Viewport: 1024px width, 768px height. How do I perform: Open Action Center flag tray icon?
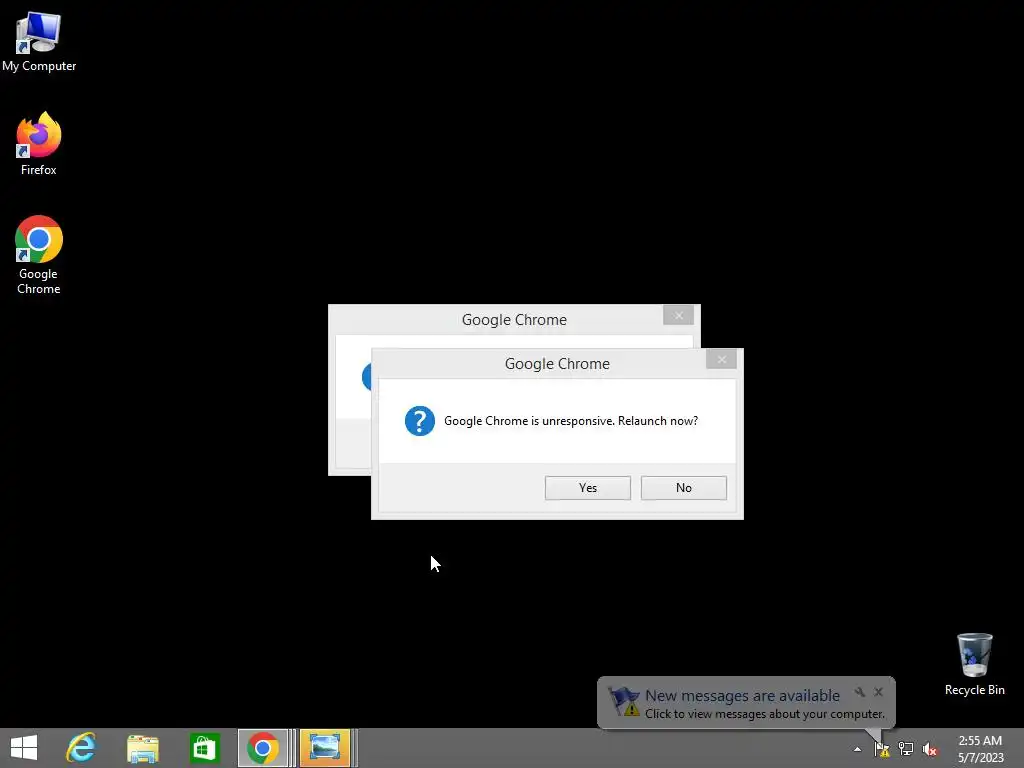[882, 749]
